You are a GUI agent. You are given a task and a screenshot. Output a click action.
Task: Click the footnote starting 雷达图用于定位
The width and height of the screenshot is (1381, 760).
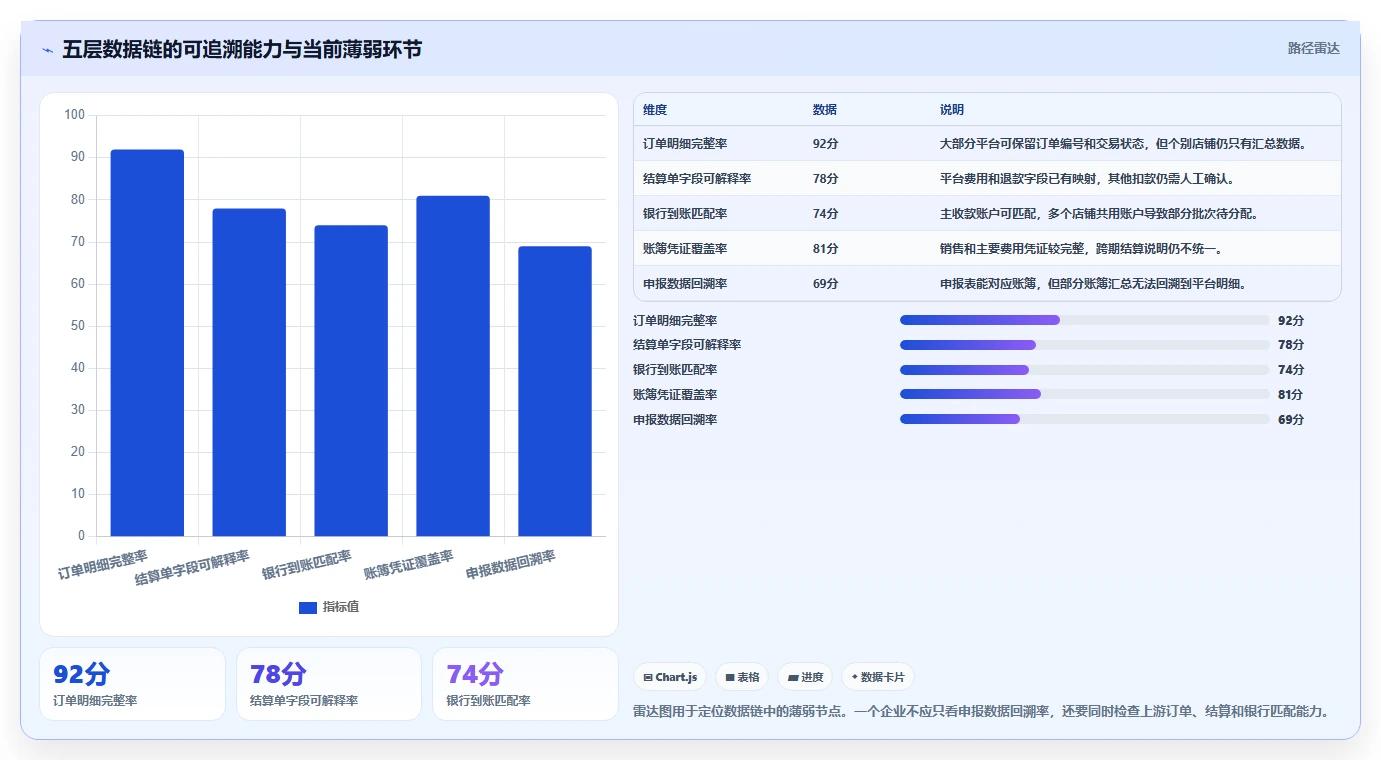981,711
